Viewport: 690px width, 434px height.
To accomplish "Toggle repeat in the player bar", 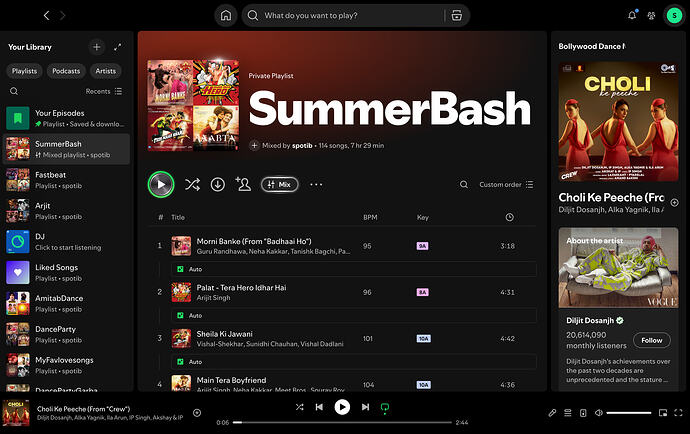I will [385, 408].
